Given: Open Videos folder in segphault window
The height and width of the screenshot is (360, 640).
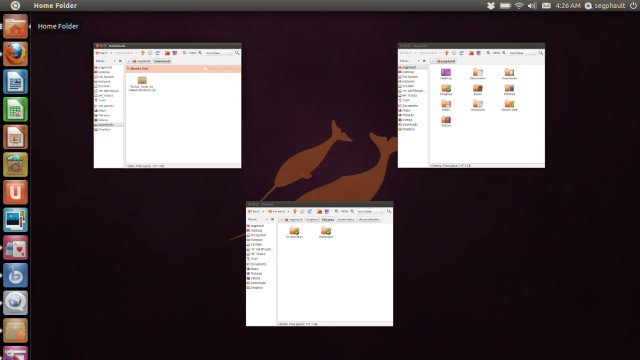Looking at the screenshot, I should point(446,121).
